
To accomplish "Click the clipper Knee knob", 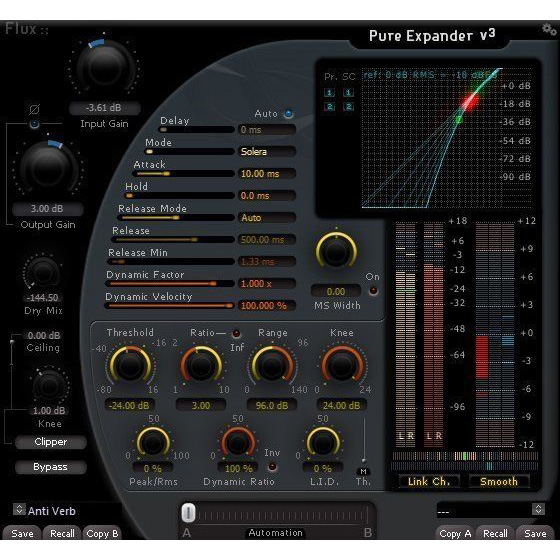I will pyautogui.click(x=49, y=386).
